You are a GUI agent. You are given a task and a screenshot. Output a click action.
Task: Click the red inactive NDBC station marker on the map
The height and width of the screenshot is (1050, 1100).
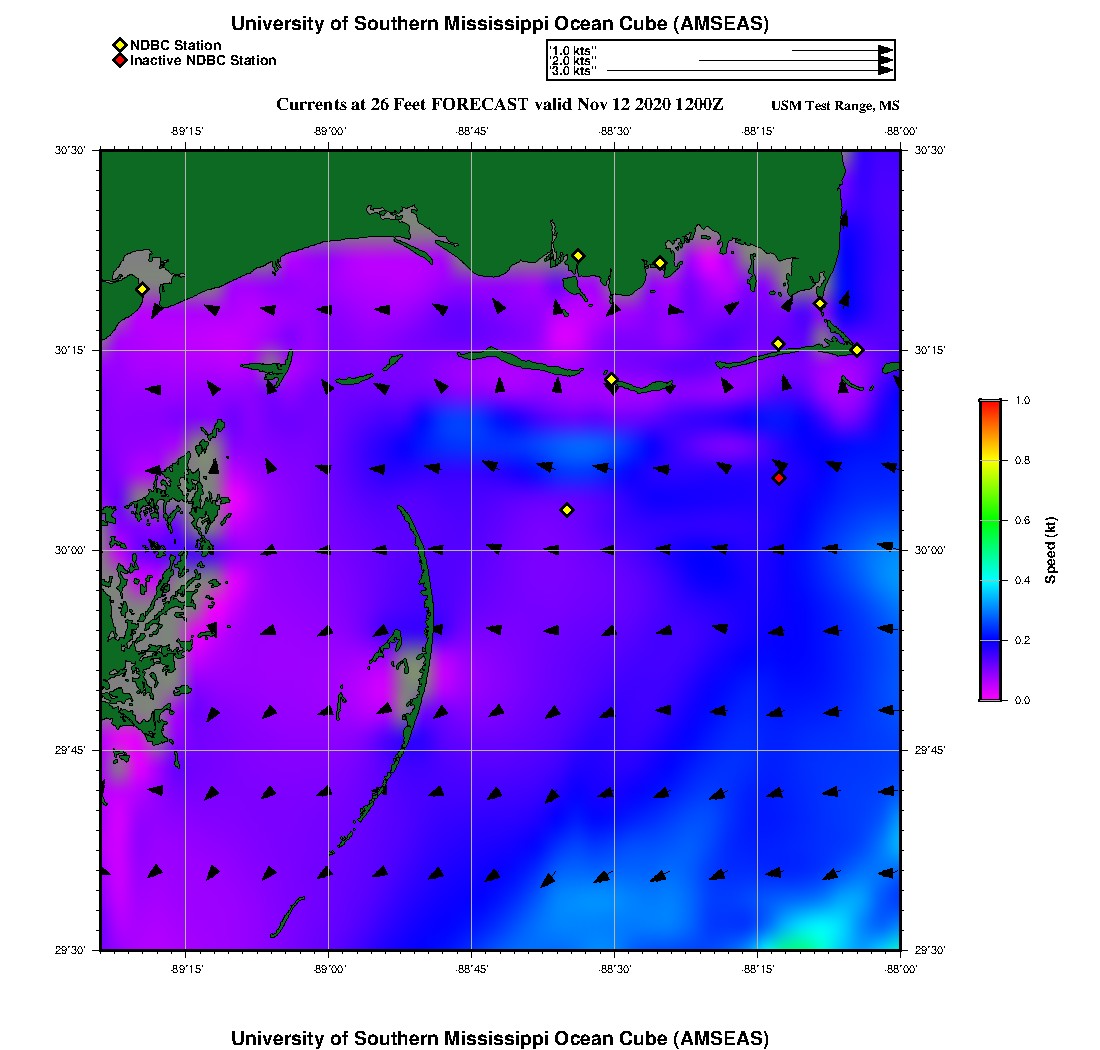[779, 478]
